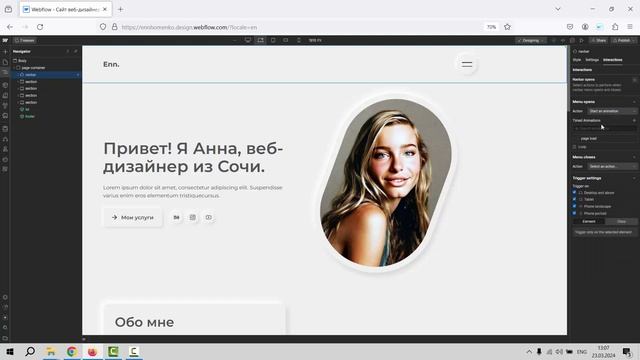Viewport: 640px width, 360px height.
Task: Toggle Phone landscape trigger checkbox
Action: pyautogui.click(x=574, y=206)
